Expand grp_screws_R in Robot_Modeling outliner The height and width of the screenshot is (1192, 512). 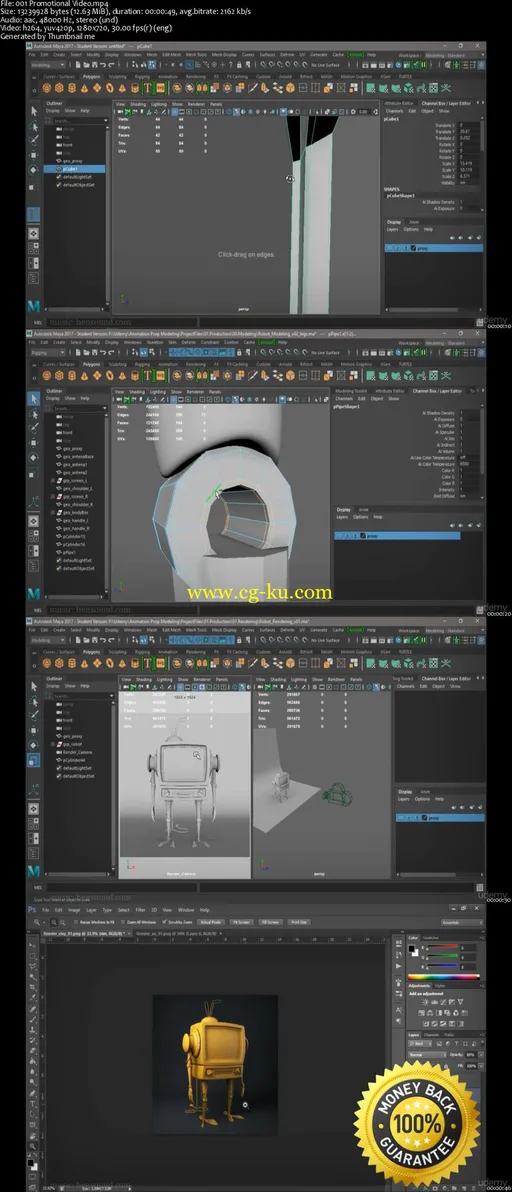coord(52,496)
